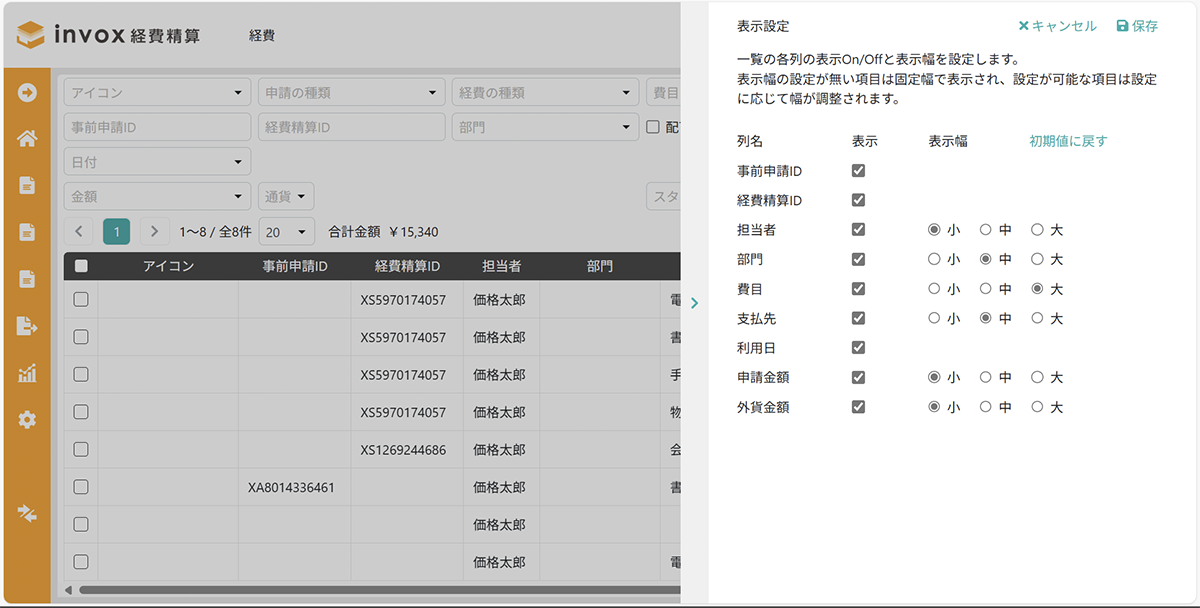Uncheck display checkbox for 事前申請ID

click(x=858, y=171)
